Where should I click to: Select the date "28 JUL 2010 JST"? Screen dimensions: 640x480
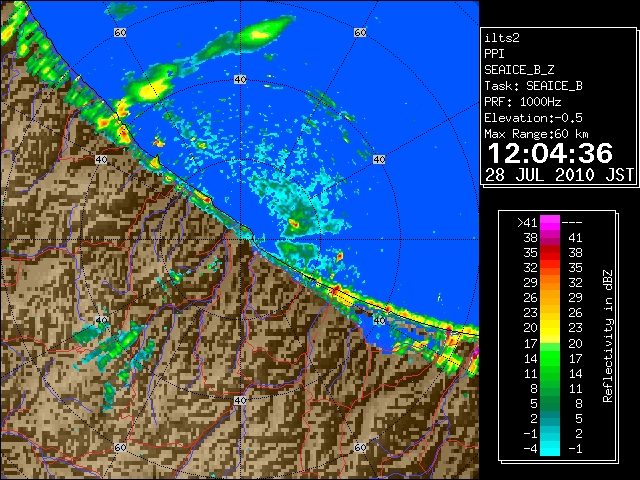coord(559,175)
